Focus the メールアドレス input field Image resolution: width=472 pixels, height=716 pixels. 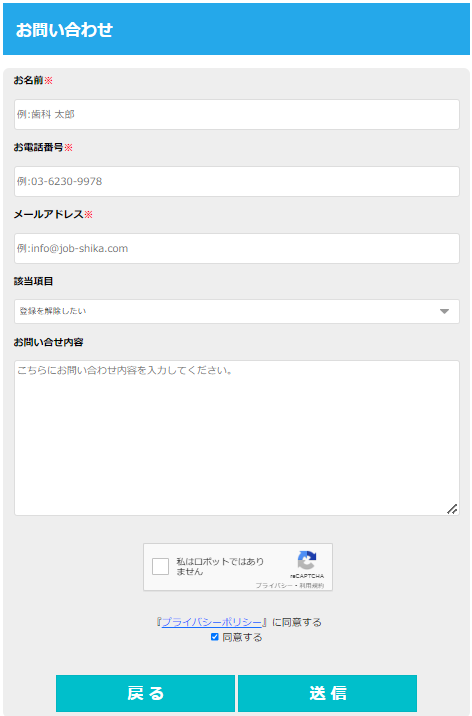tap(236, 248)
